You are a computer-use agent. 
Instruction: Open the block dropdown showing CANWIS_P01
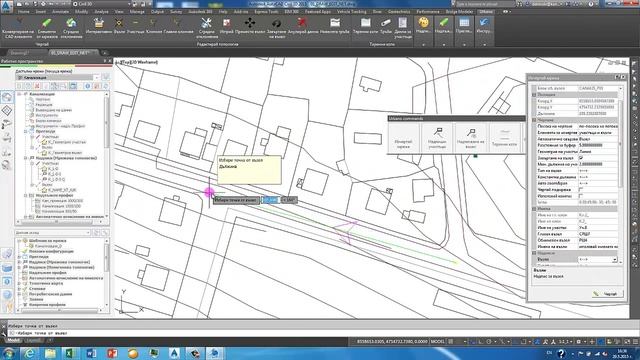tap(620, 88)
